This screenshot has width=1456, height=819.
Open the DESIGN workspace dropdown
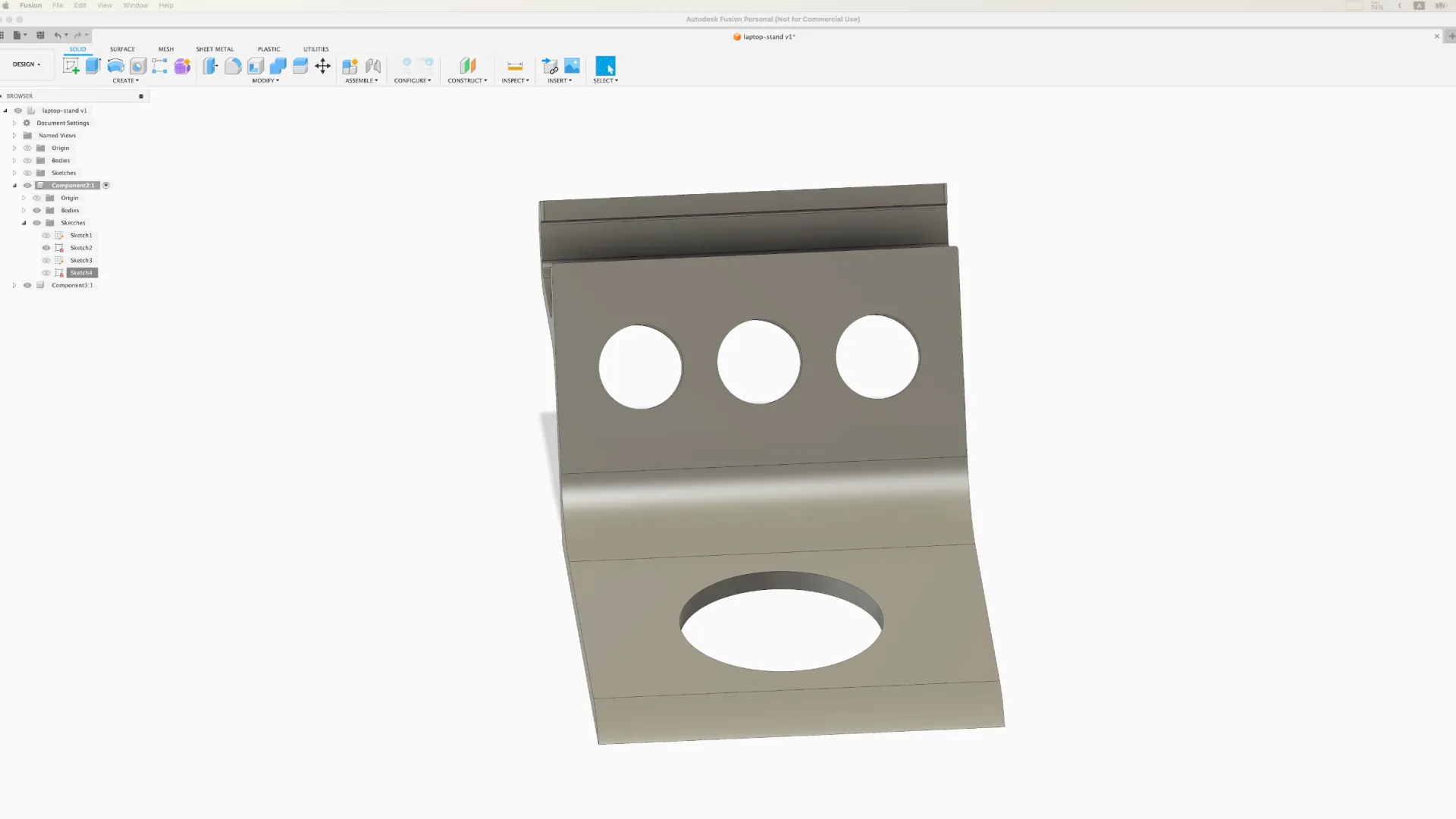coord(27,64)
